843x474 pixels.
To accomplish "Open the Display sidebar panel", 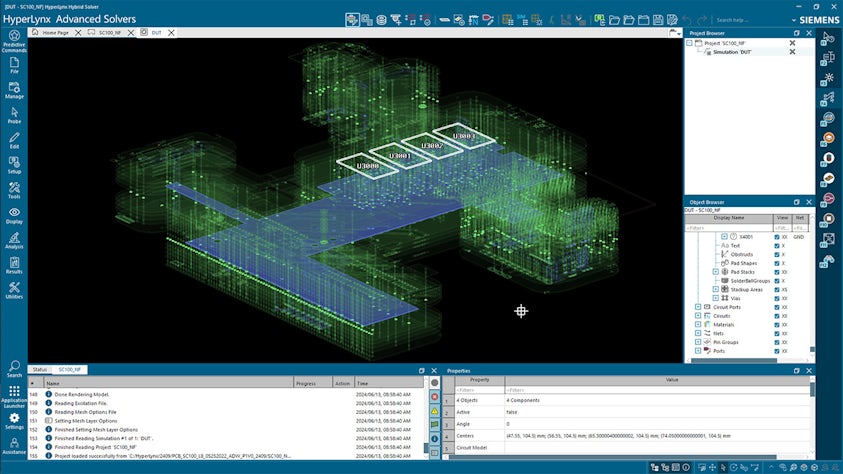I will coord(14,216).
